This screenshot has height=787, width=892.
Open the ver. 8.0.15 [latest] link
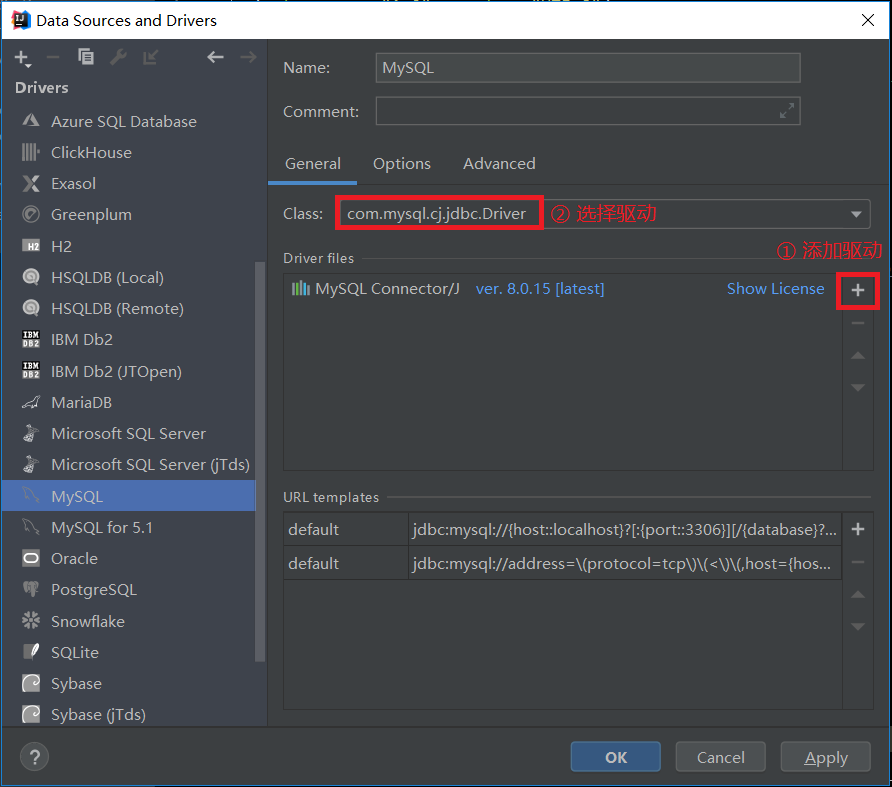[539, 288]
